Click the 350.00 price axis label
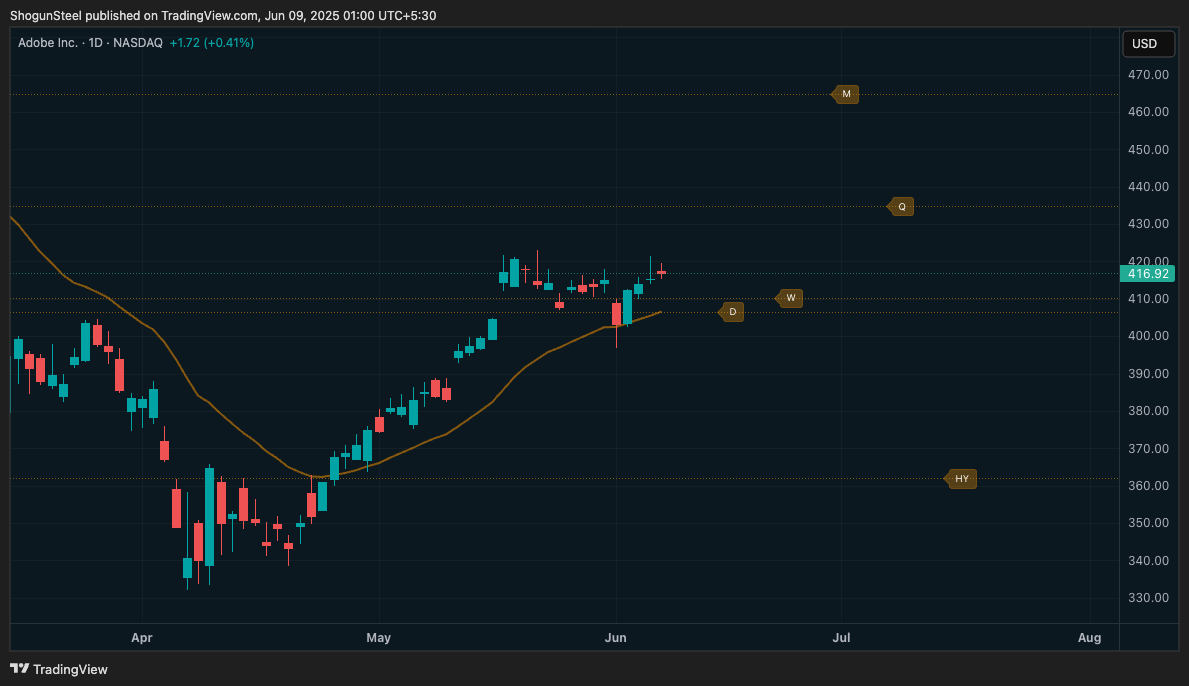This screenshot has width=1189, height=686. tap(1148, 523)
